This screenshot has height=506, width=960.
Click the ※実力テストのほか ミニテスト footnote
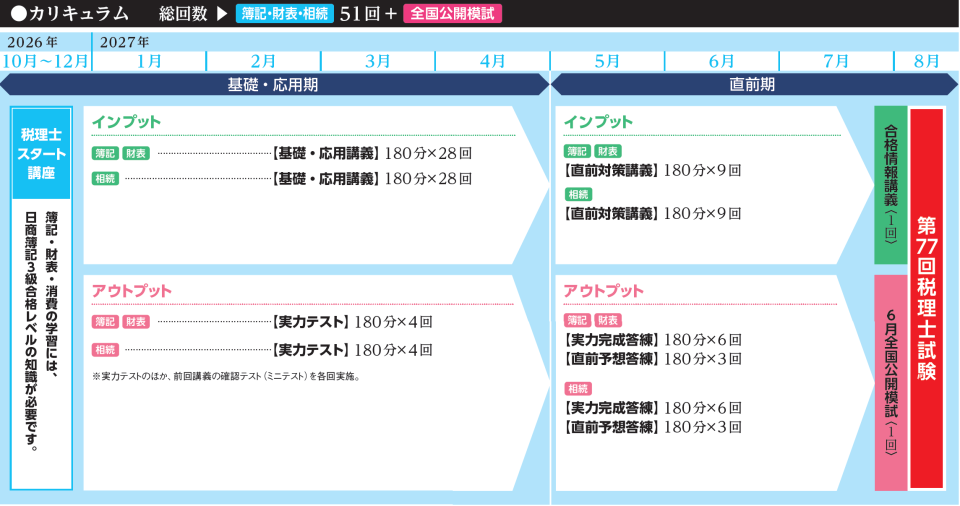(x=226, y=376)
